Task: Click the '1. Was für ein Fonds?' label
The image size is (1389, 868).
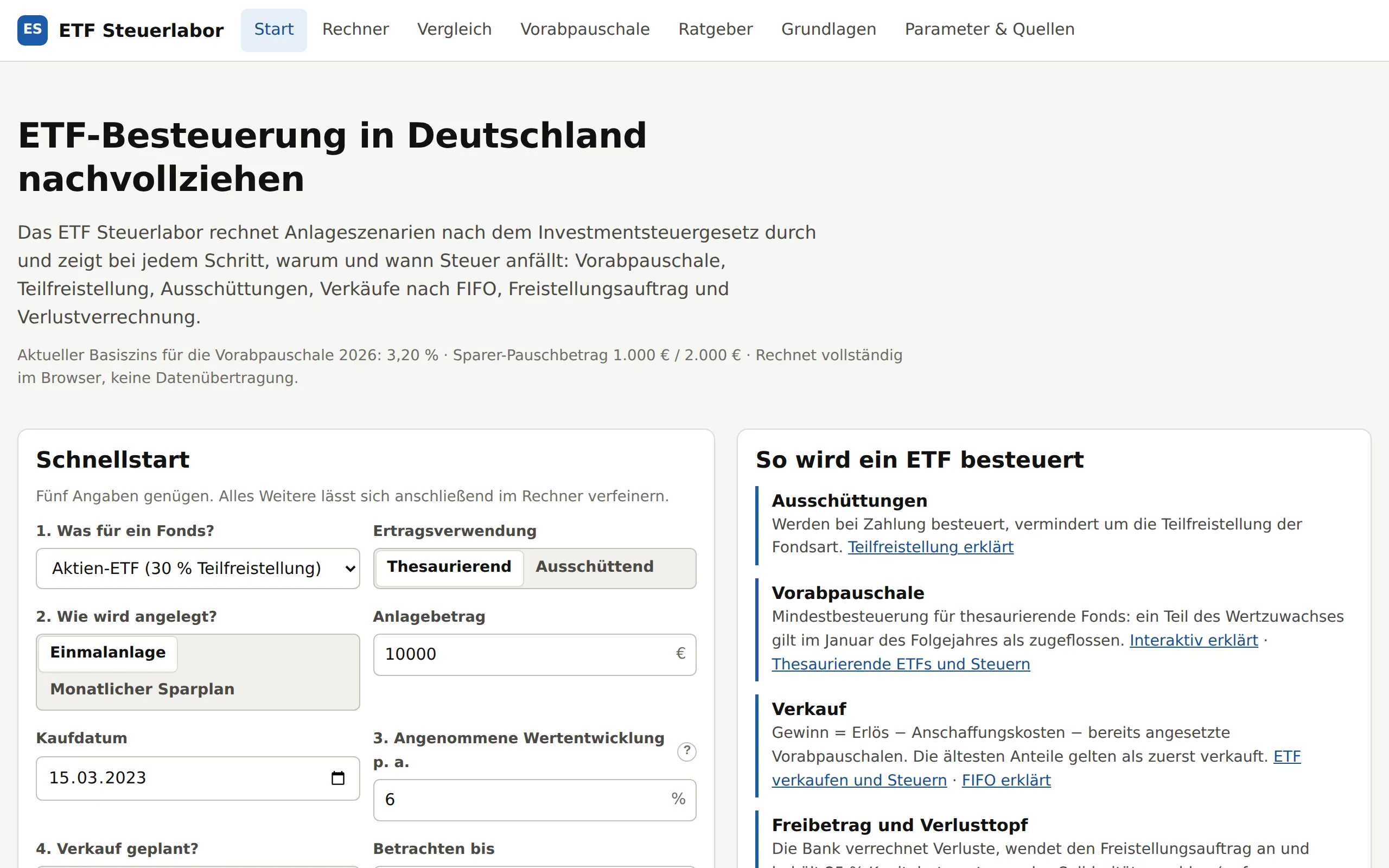Action: [125, 531]
